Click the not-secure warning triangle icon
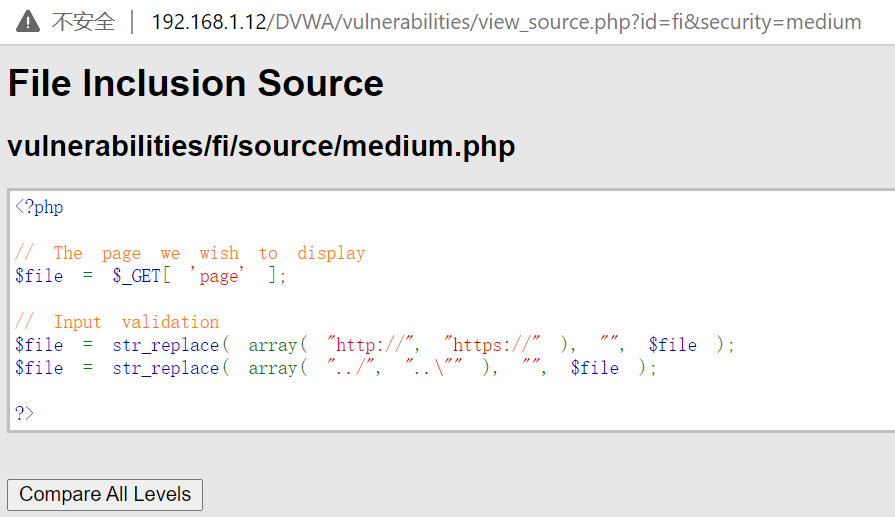The width and height of the screenshot is (895, 517). click(27, 21)
